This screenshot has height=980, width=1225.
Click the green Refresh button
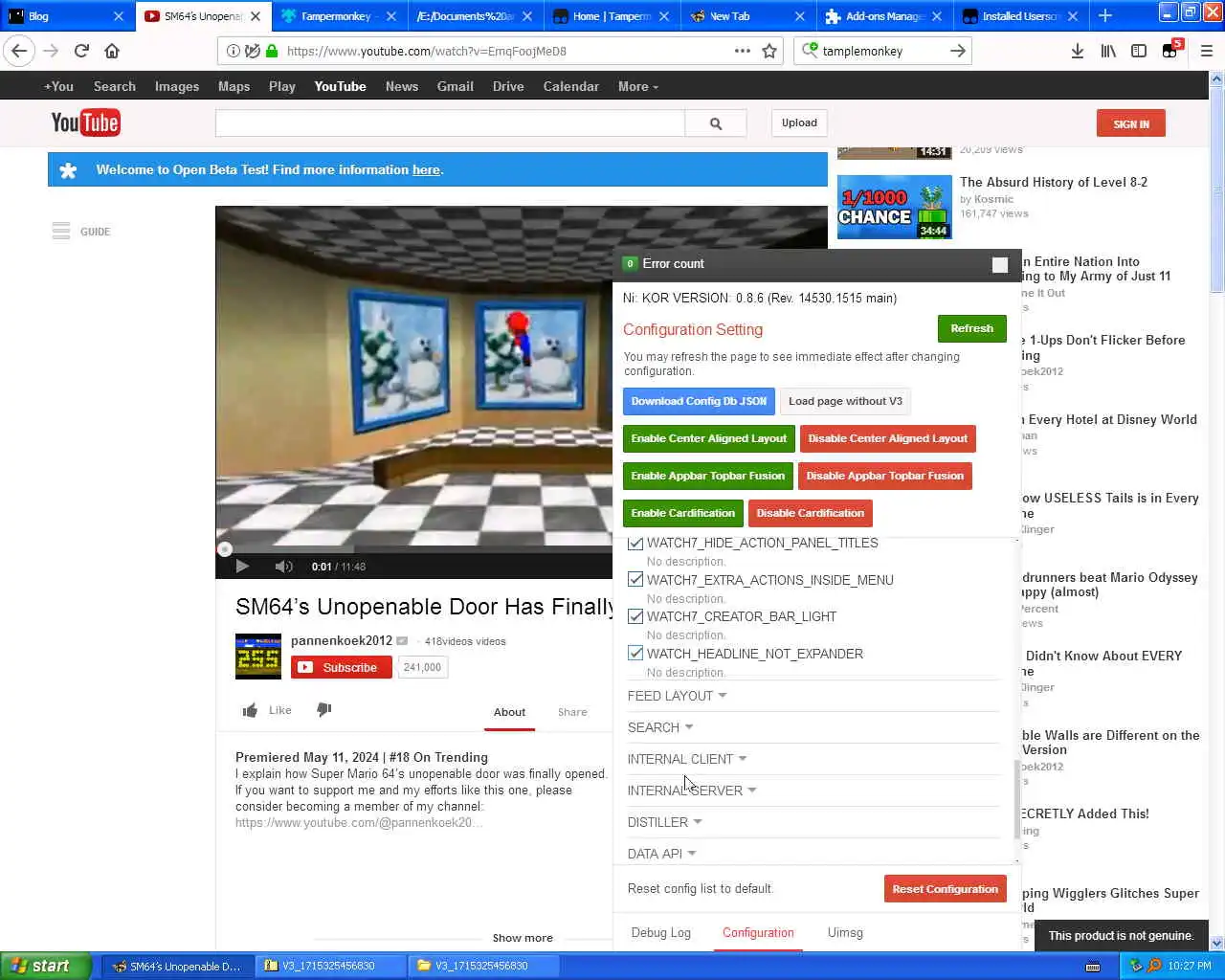click(x=971, y=328)
